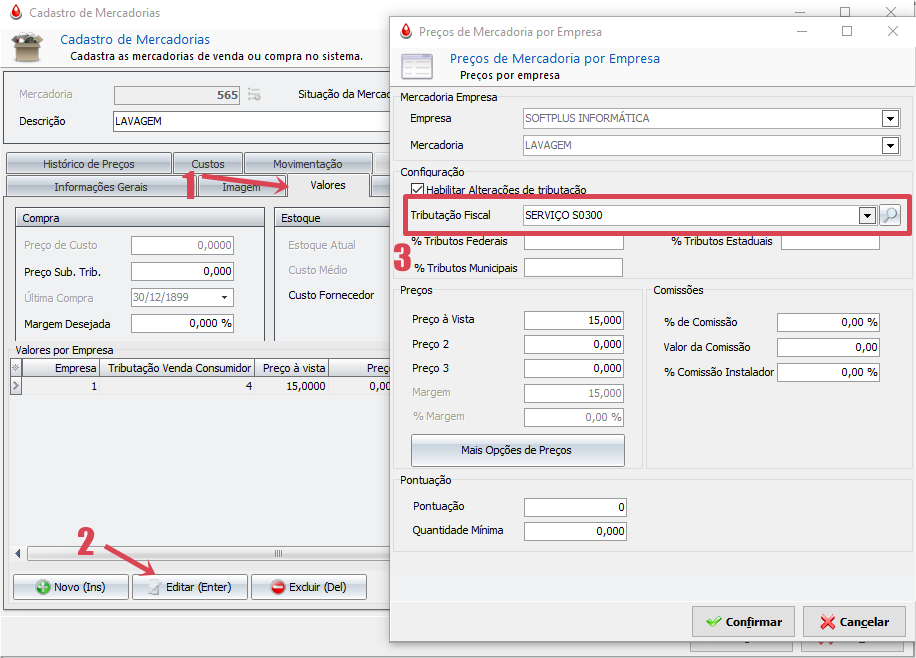Click the % de Comissão input field
Screen dimensions: 916x658
[x=828, y=323]
